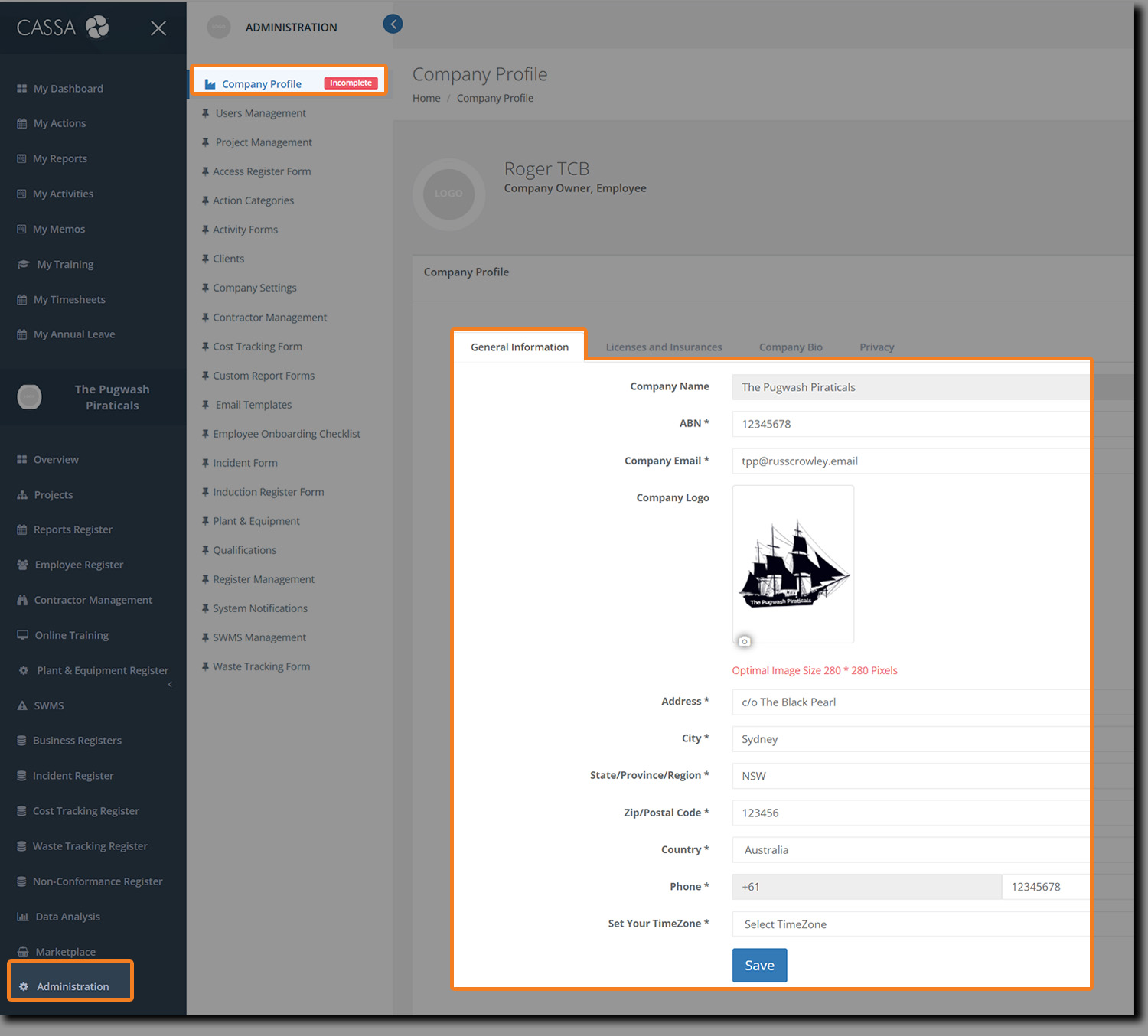This screenshot has height=1036, width=1148.
Task: Click the Marketplace basket icon
Action: click(23, 953)
